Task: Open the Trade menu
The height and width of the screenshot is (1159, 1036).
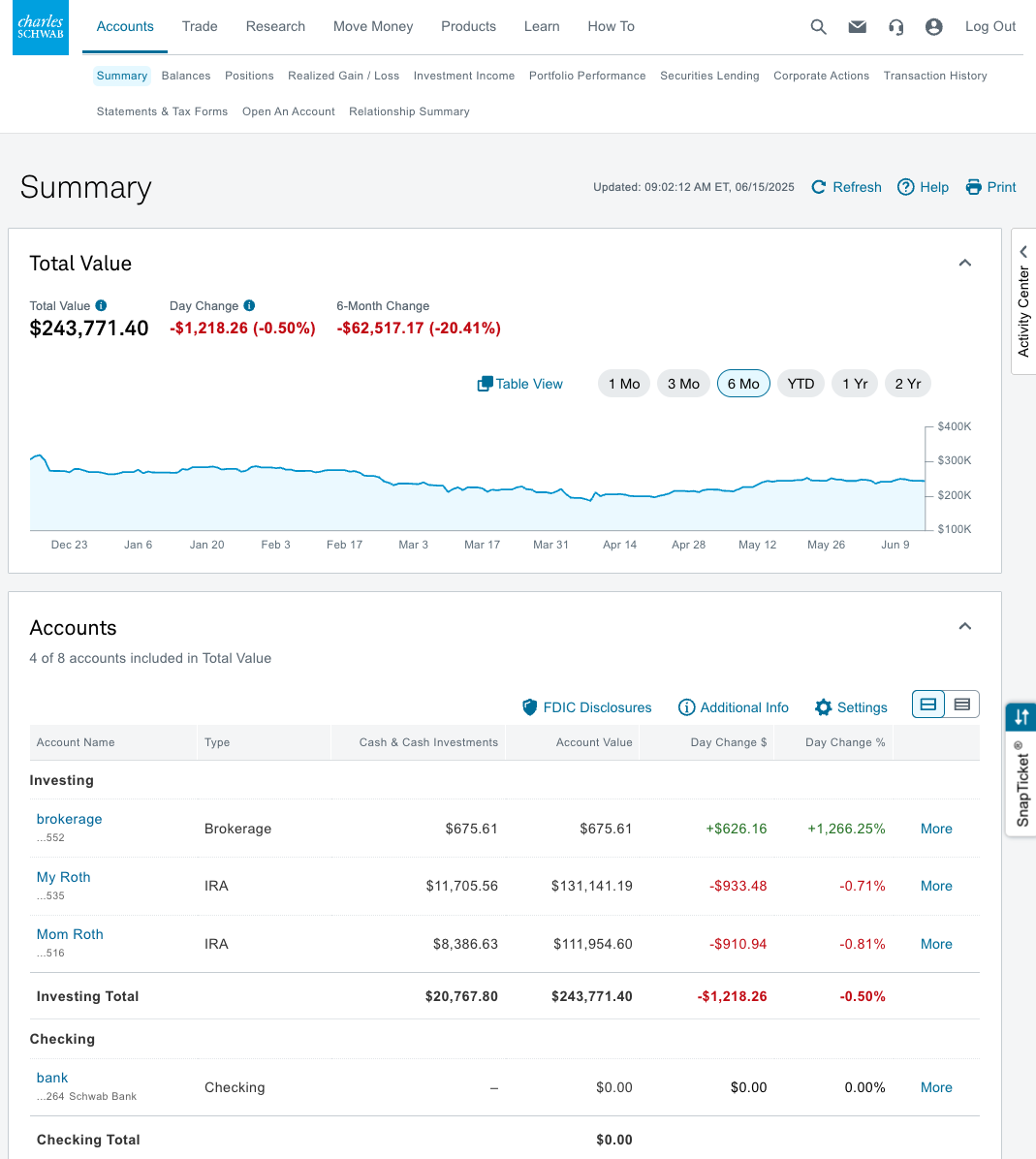Action: (200, 26)
